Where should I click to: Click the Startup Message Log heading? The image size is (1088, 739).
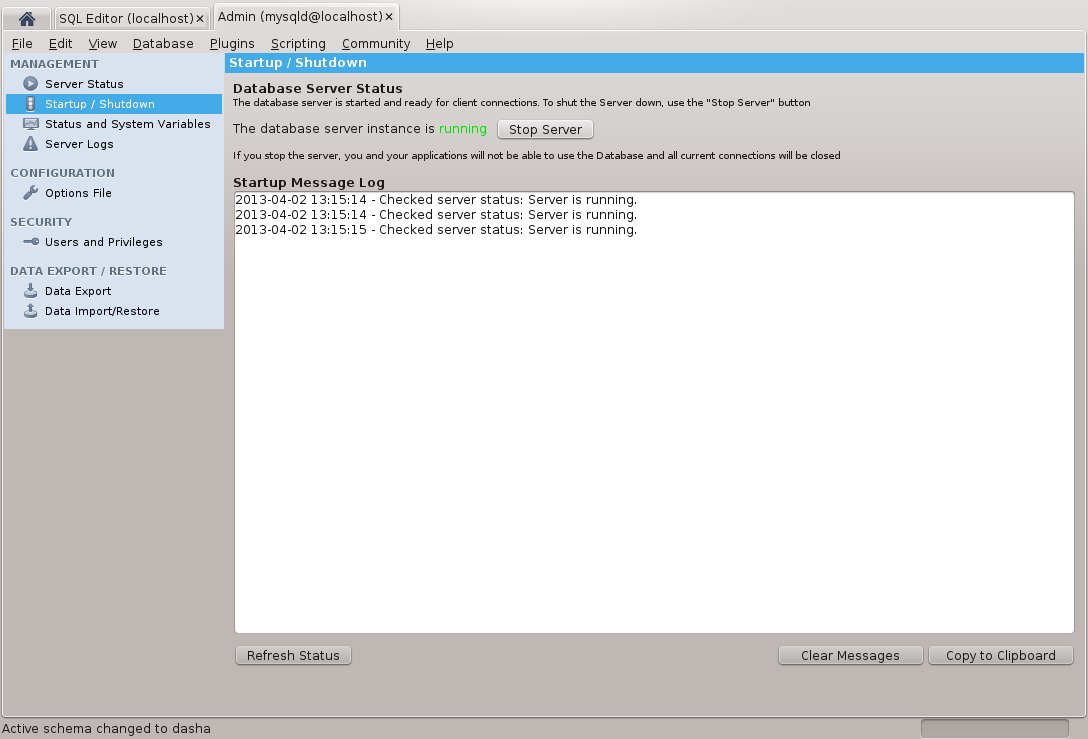[x=309, y=182]
